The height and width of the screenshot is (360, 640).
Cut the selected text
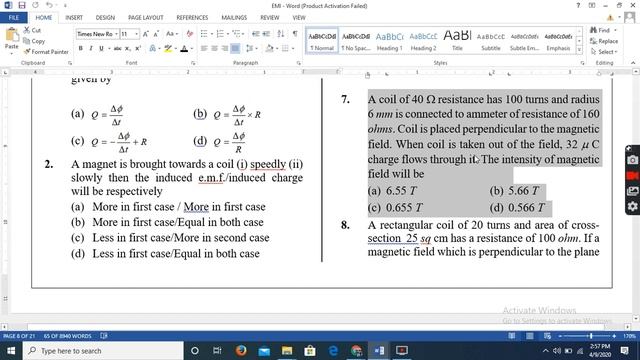(32, 30)
